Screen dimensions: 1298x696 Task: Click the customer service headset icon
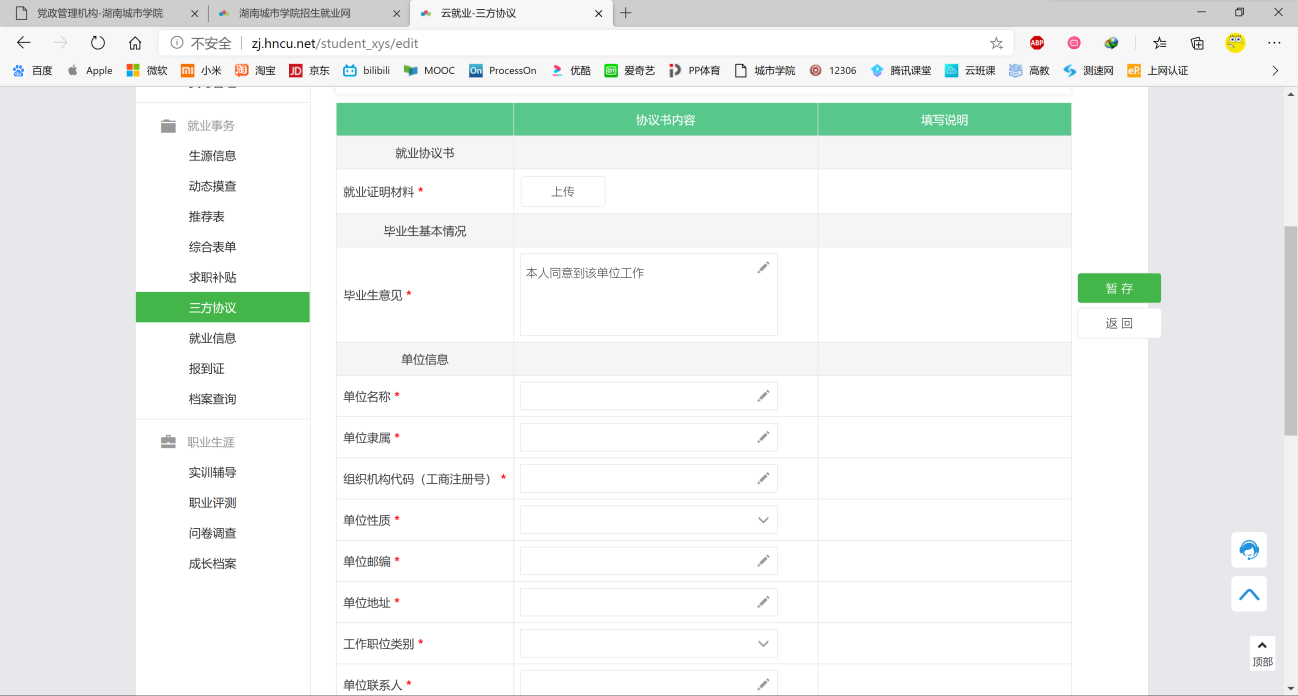pyautogui.click(x=1248, y=550)
